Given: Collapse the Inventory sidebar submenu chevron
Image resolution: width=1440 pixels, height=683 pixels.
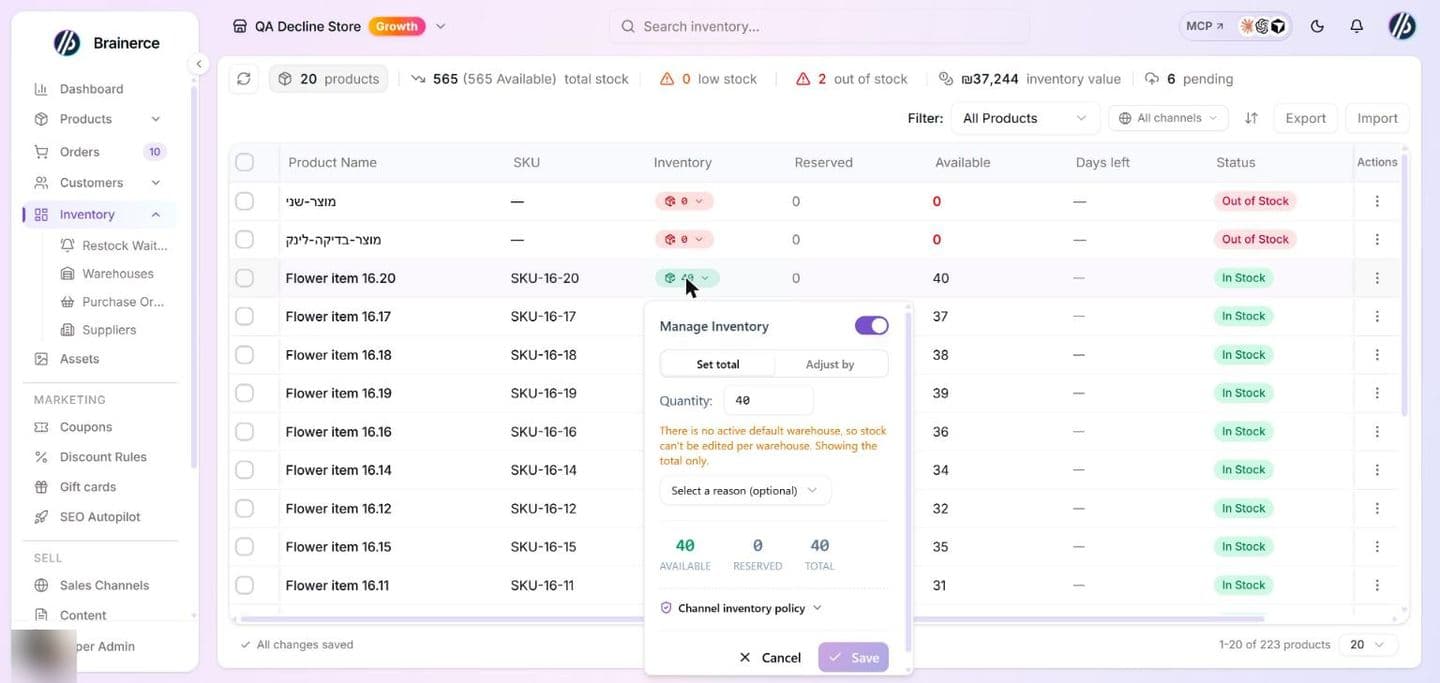Looking at the screenshot, I should click(x=155, y=215).
